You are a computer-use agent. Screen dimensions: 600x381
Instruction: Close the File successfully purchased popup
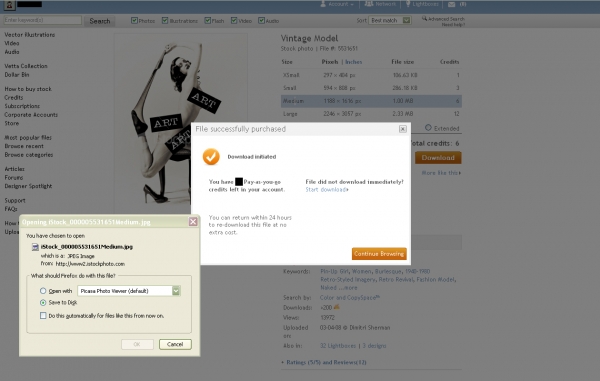403,129
